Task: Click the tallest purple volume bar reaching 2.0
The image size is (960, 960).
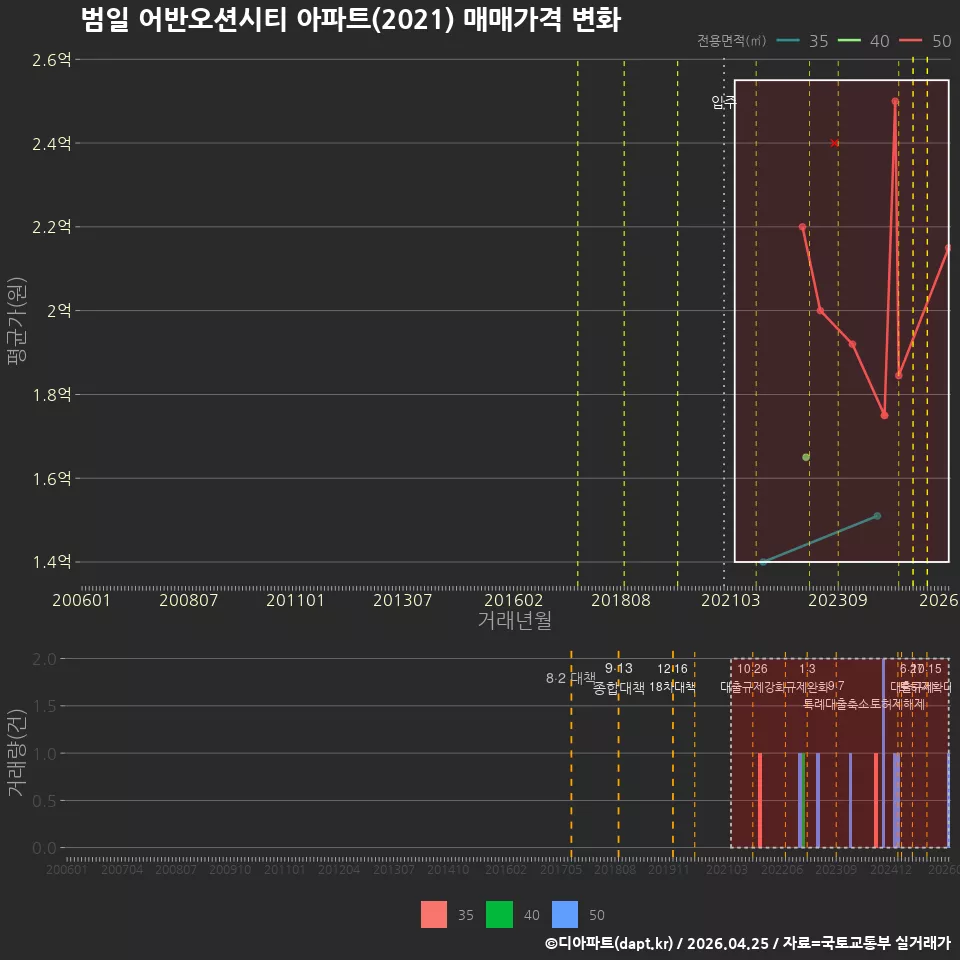Action: (883, 754)
